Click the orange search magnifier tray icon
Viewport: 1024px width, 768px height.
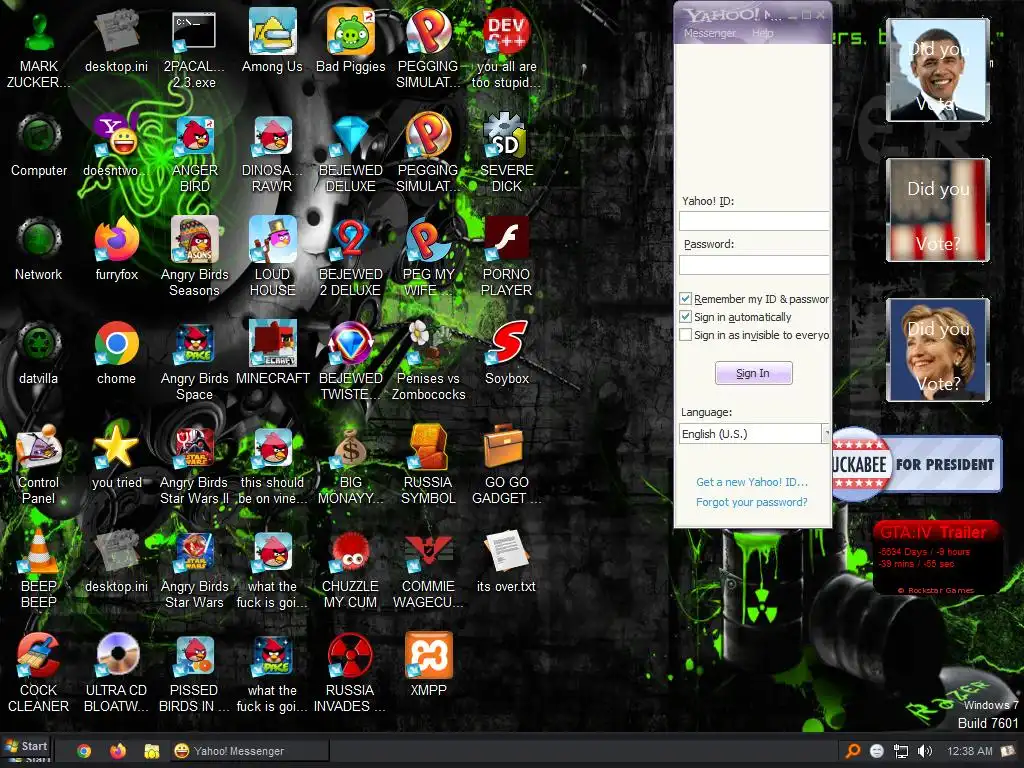853,751
